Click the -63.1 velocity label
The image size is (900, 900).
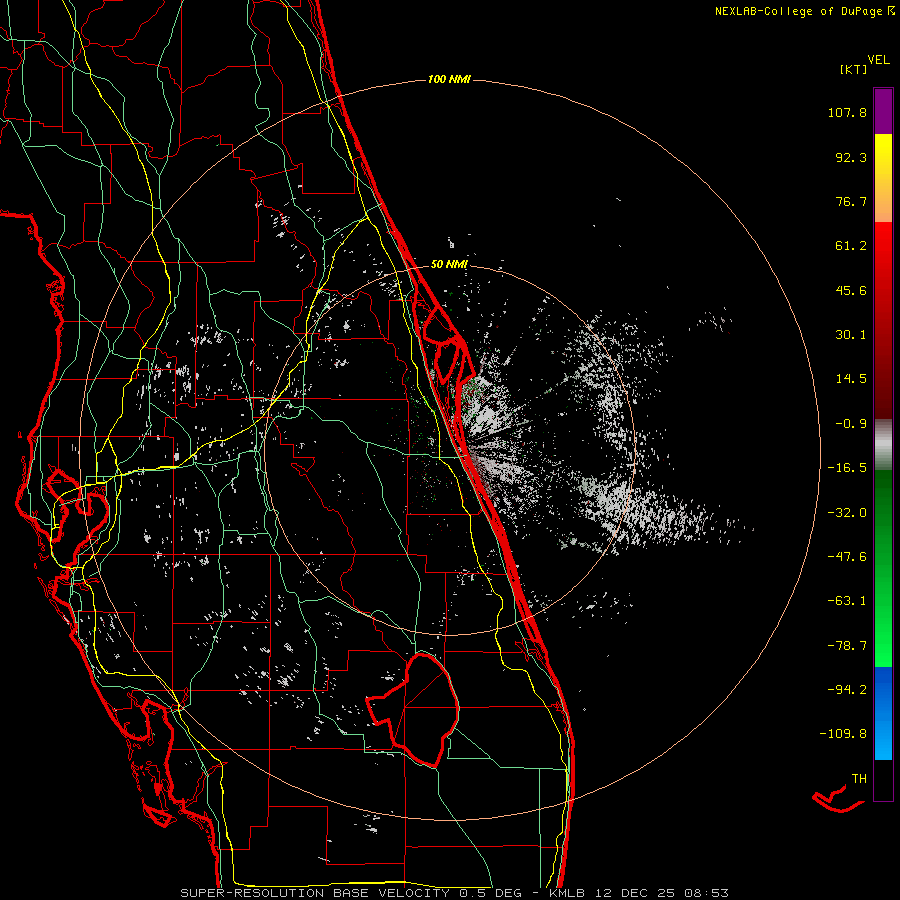(847, 601)
